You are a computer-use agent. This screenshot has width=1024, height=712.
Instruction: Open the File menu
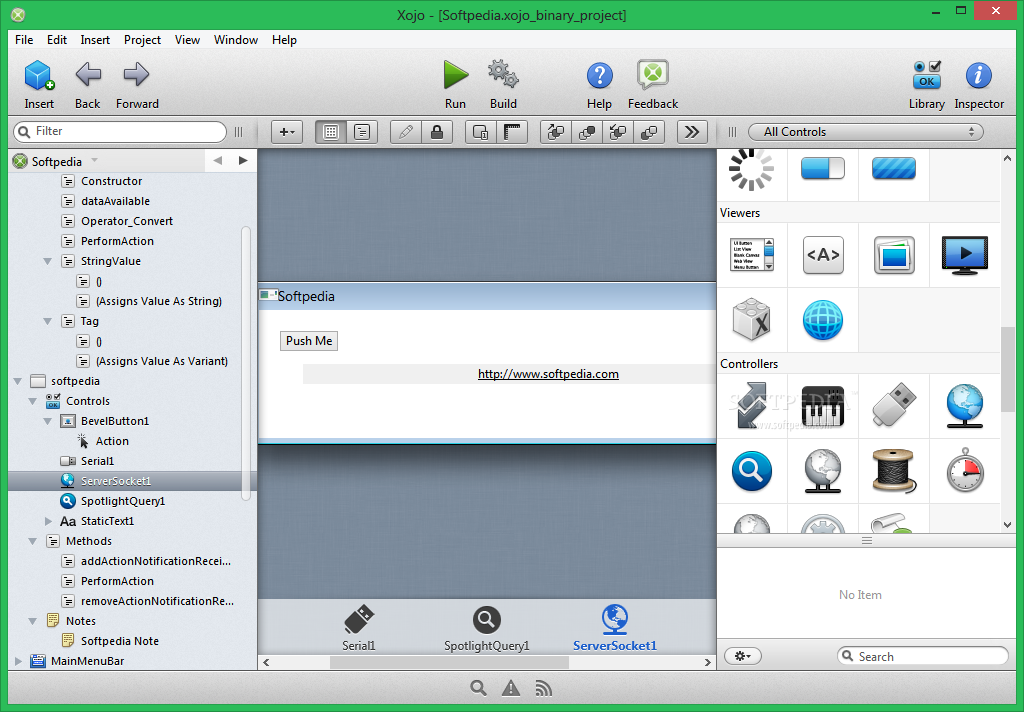(x=24, y=40)
